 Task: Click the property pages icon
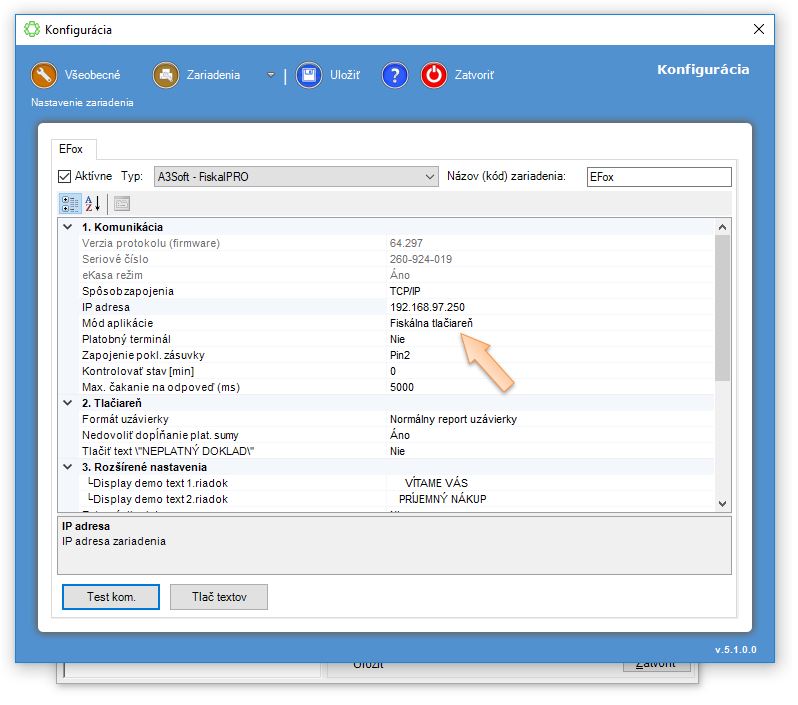[x=121, y=203]
